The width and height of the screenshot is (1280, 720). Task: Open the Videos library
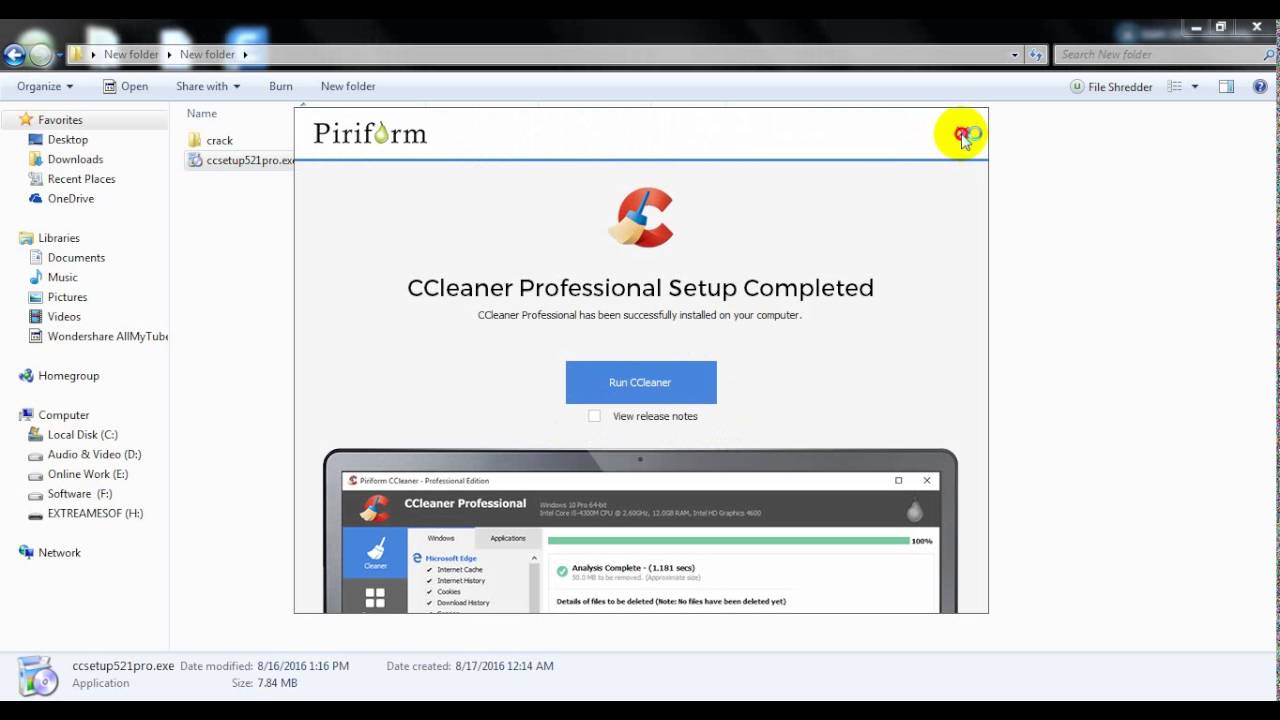[64, 316]
